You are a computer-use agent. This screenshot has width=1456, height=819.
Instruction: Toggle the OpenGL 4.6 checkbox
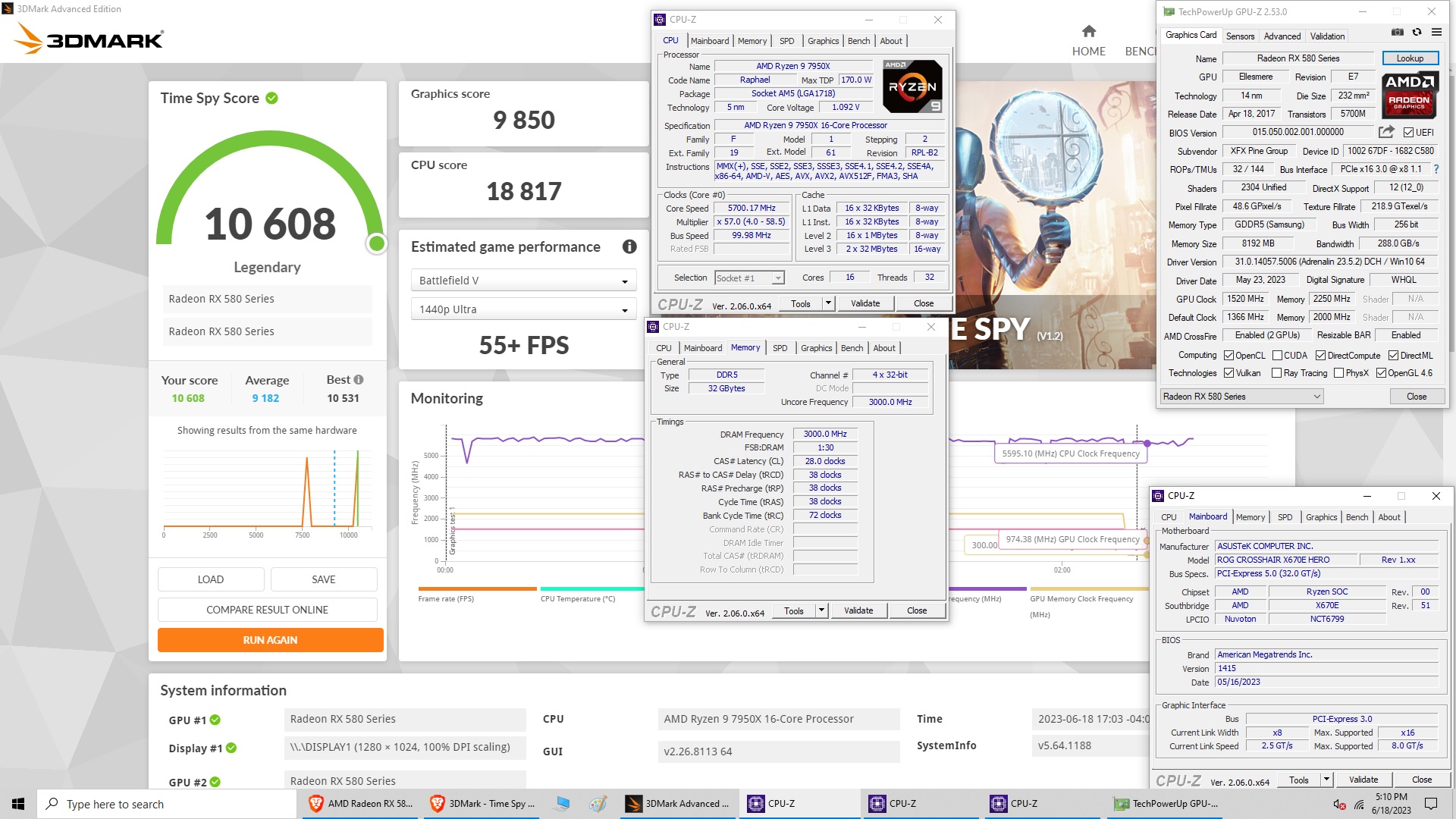[x=1381, y=372]
